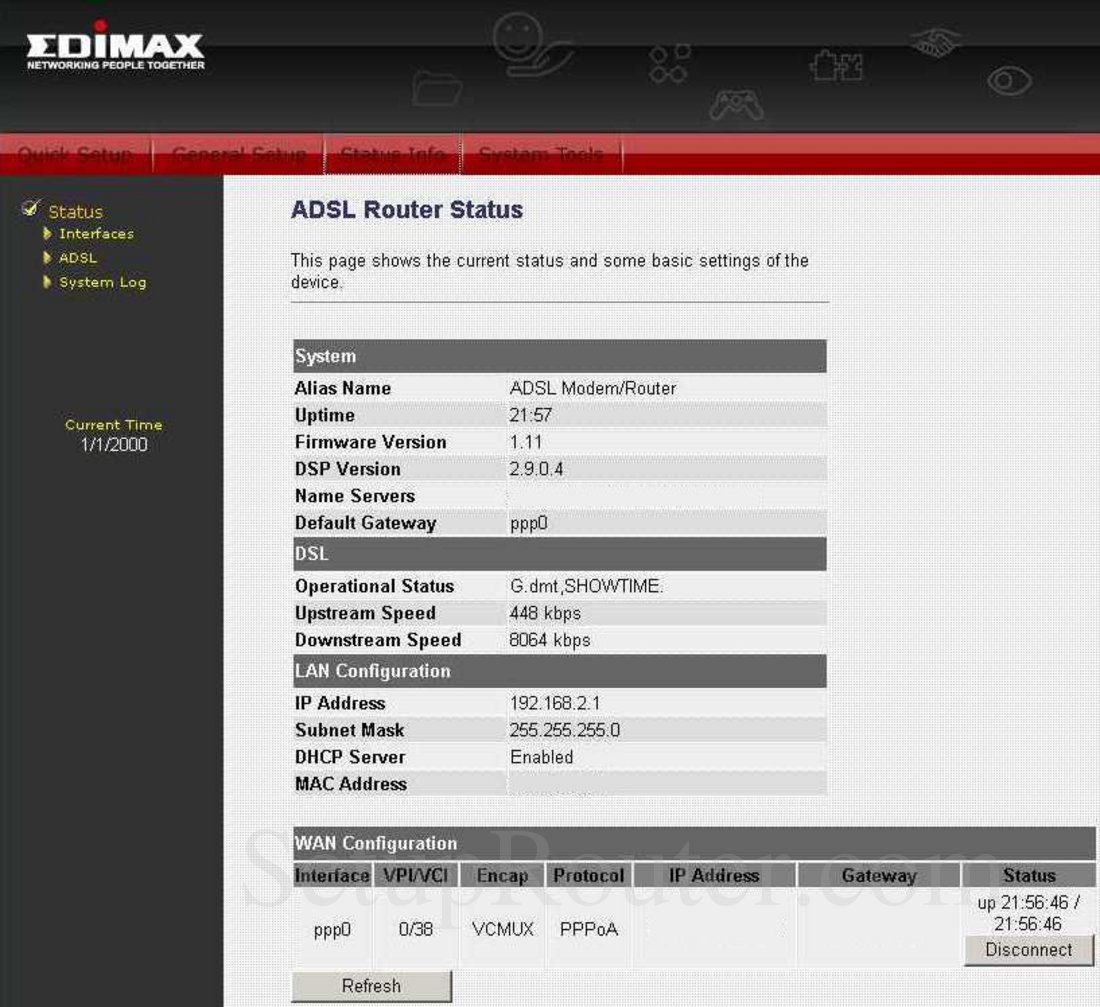
Task: Switch to the Status Info tab
Action: pyautogui.click(x=392, y=154)
